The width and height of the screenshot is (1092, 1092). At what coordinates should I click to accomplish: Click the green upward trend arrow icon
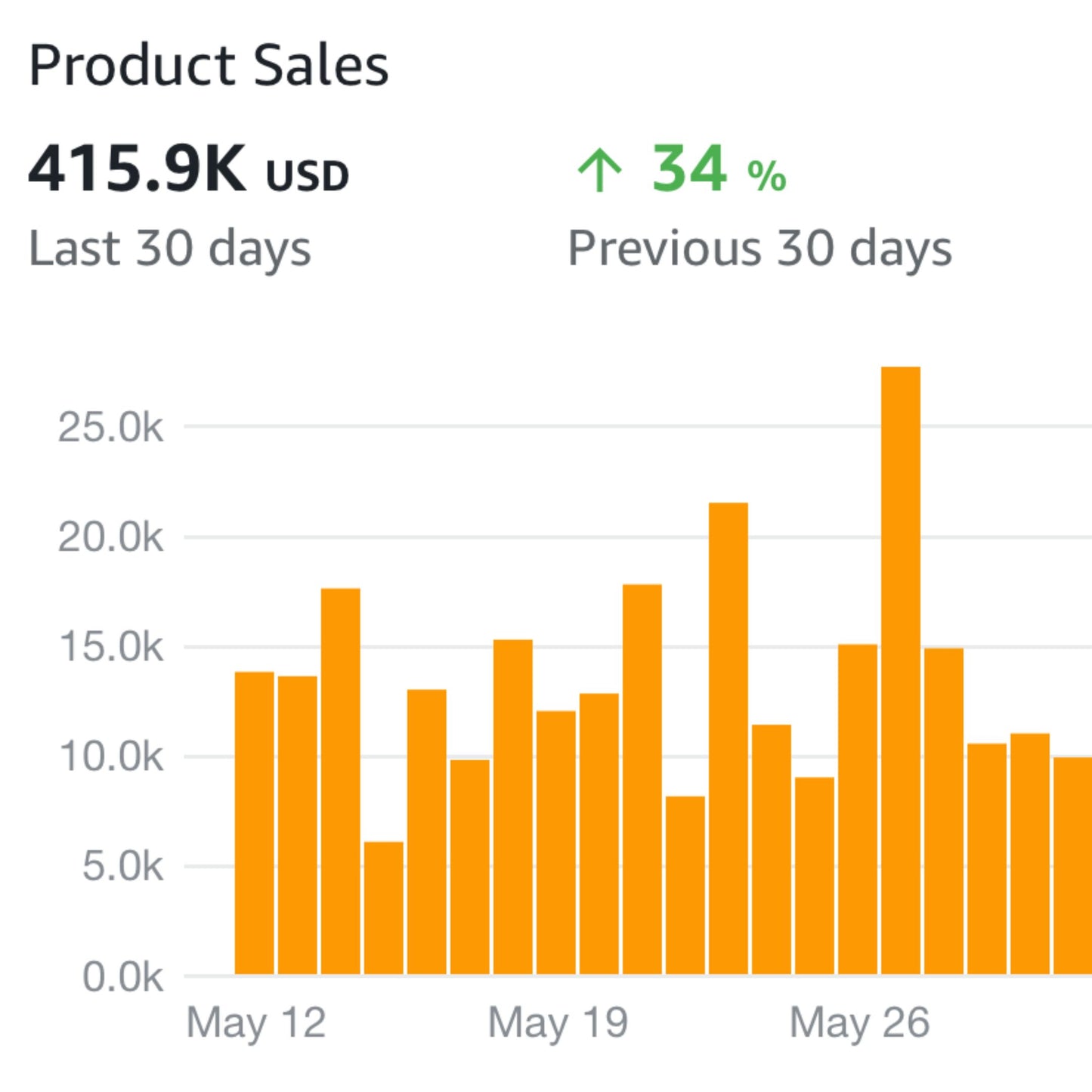(x=599, y=169)
